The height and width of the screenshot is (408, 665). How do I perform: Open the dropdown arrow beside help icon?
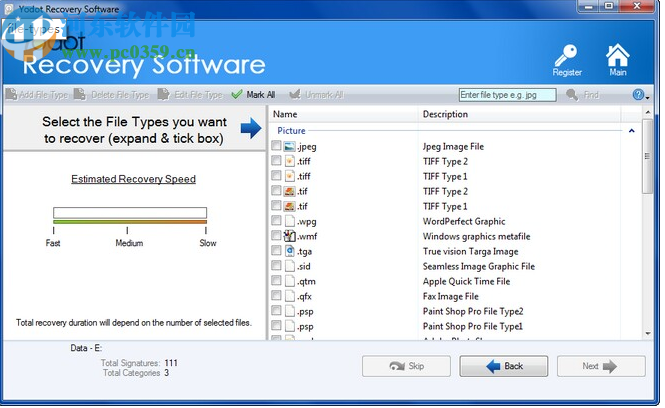tap(647, 98)
